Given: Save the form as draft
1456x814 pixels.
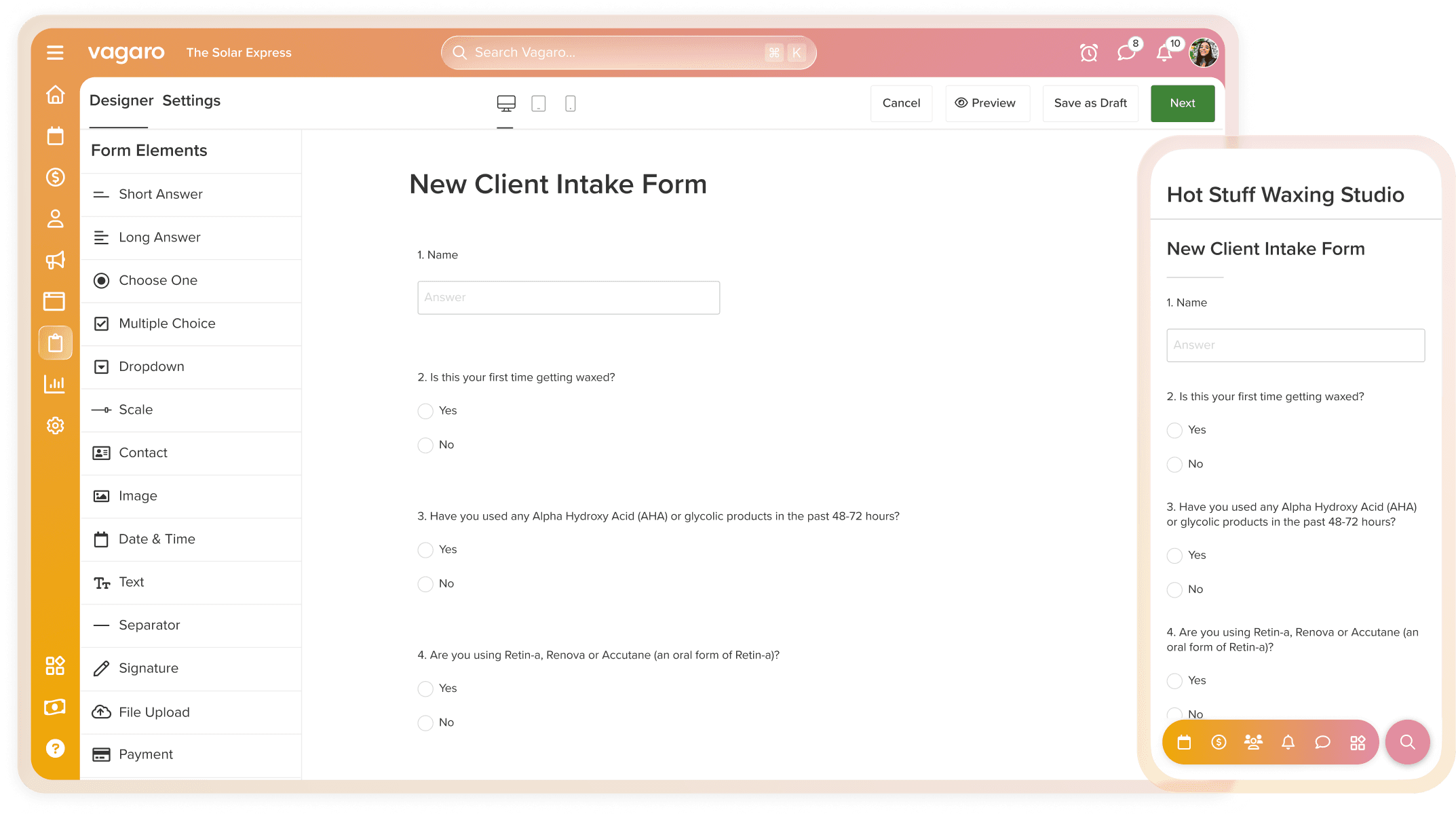Looking at the screenshot, I should (1090, 103).
